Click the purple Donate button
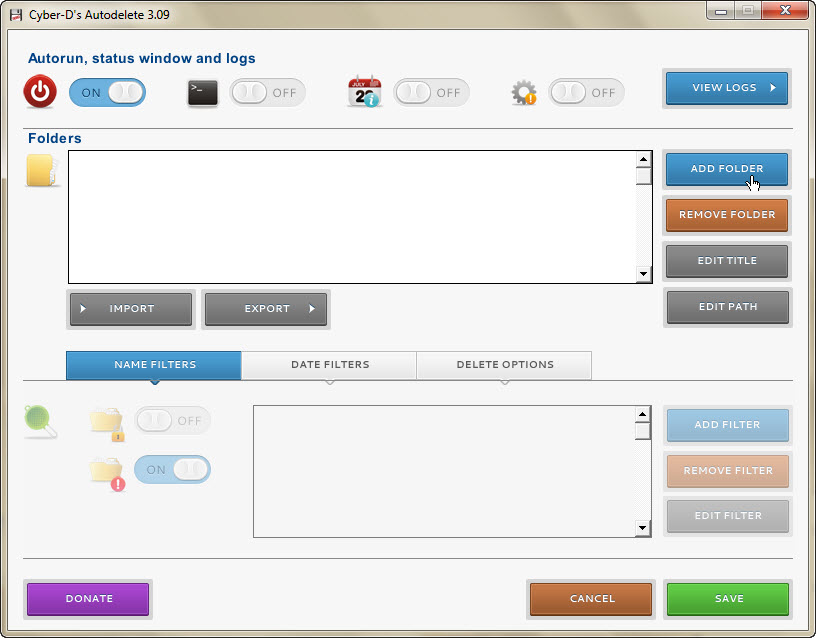The height and width of the screenshot is (638, 816). pos(88,598)
